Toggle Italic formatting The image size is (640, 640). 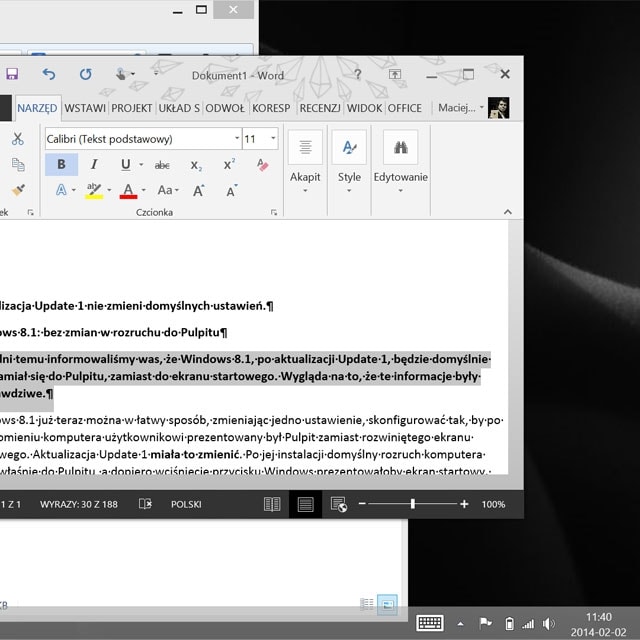tap(94, 164)
